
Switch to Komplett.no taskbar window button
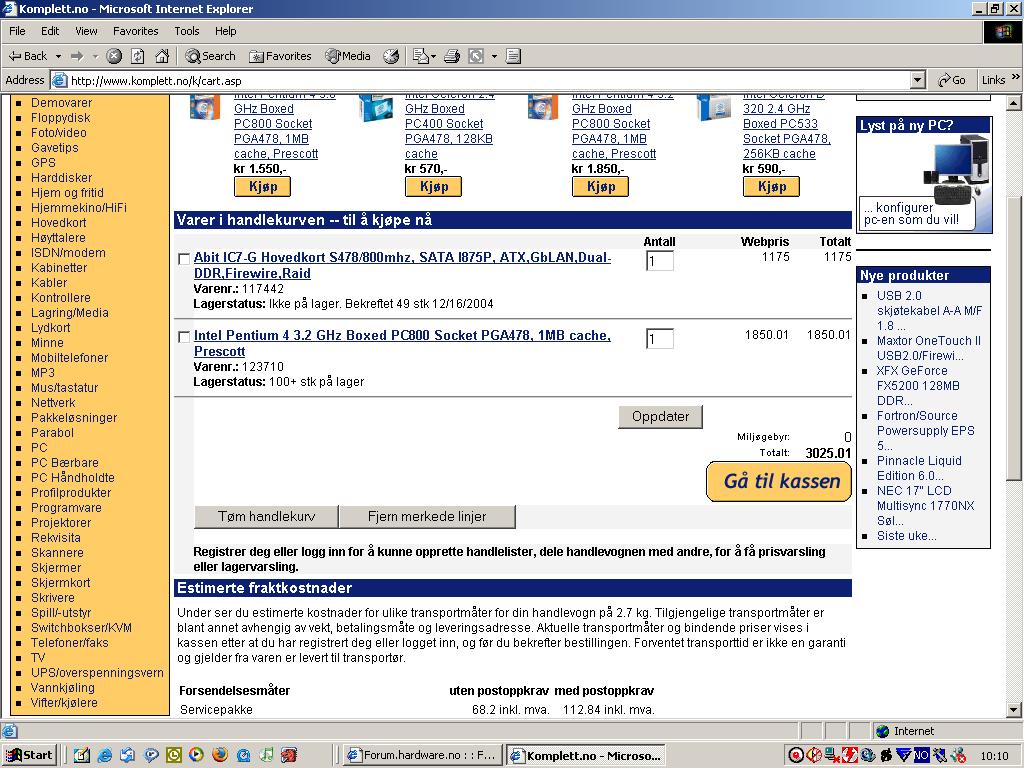(x=586, y=756)
